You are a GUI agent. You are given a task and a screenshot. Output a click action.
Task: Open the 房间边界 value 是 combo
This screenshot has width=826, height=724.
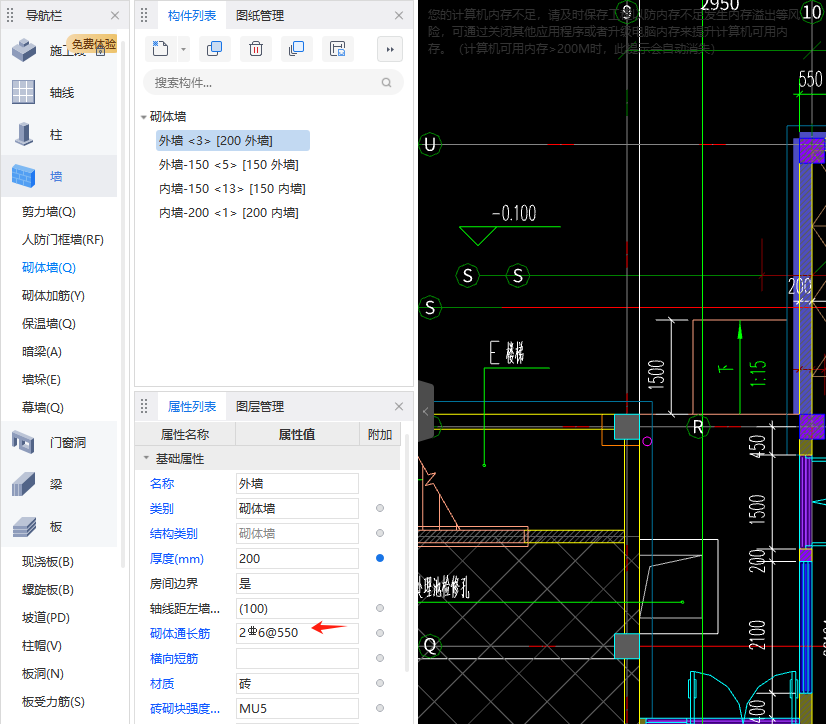297,583
